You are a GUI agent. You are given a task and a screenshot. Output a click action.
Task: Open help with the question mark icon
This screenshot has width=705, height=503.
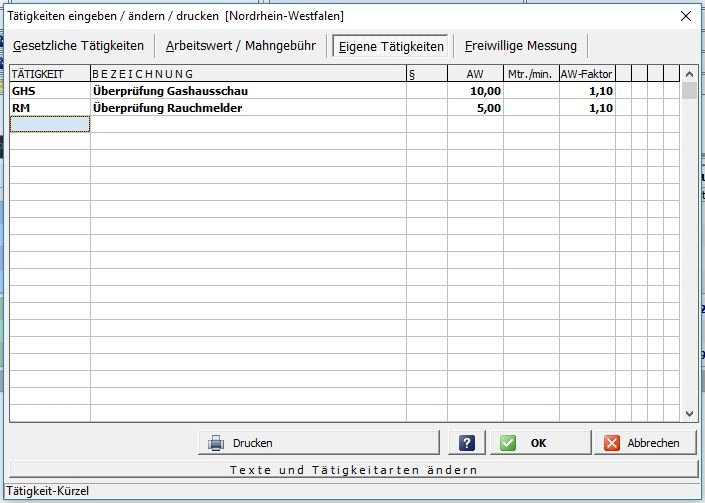[466, 443]
